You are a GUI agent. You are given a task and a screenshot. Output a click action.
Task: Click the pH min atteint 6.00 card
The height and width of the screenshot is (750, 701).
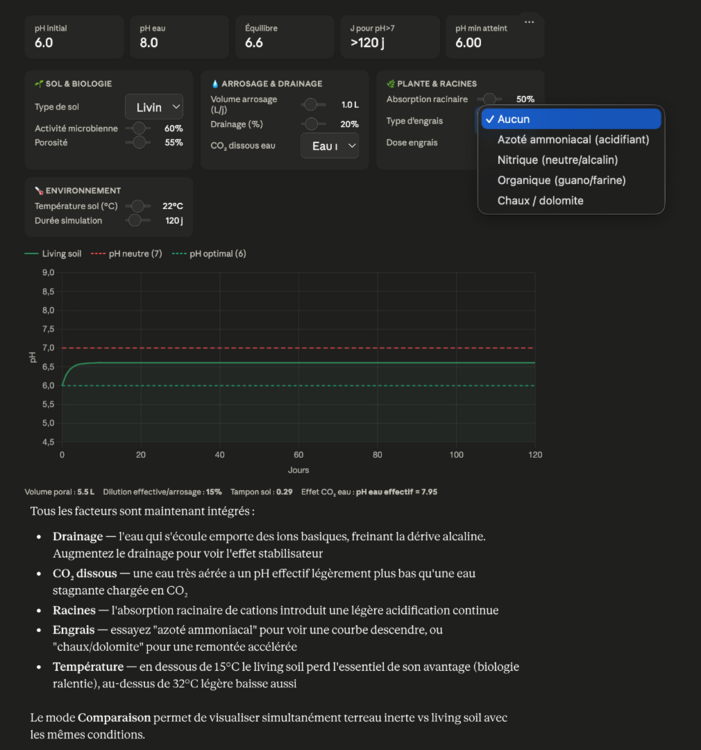[495, 37]
